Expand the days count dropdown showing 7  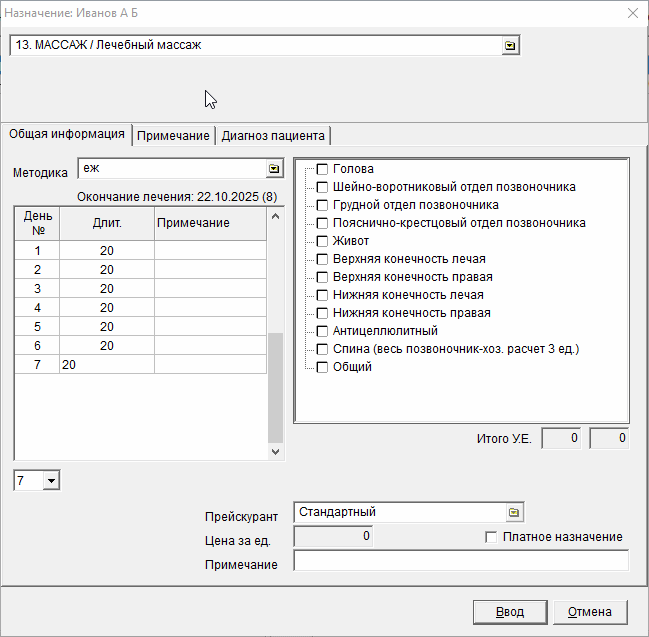point(52,482)
